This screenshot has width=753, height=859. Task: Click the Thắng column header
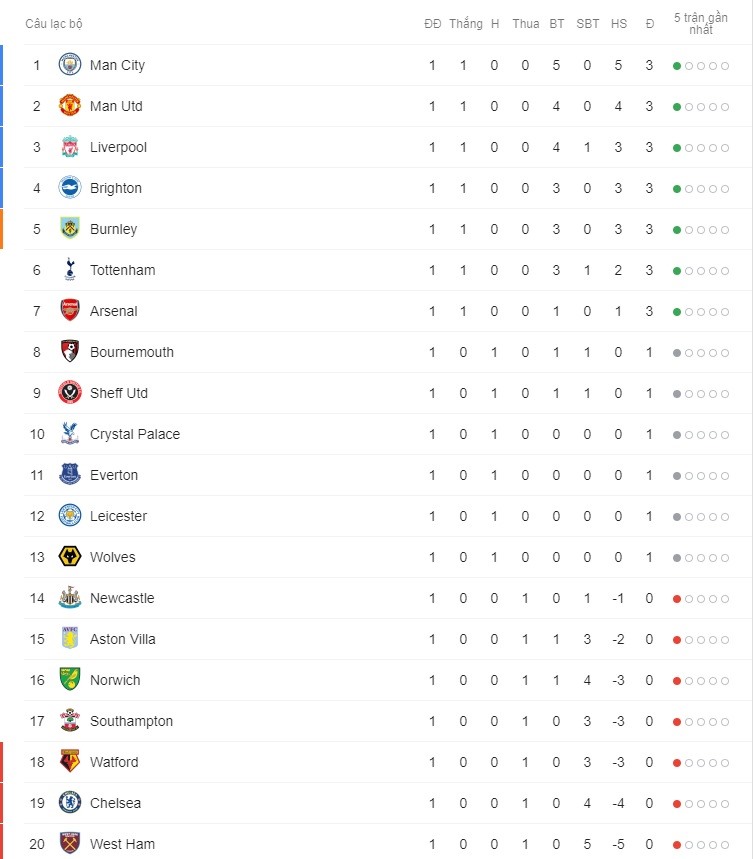465,24
